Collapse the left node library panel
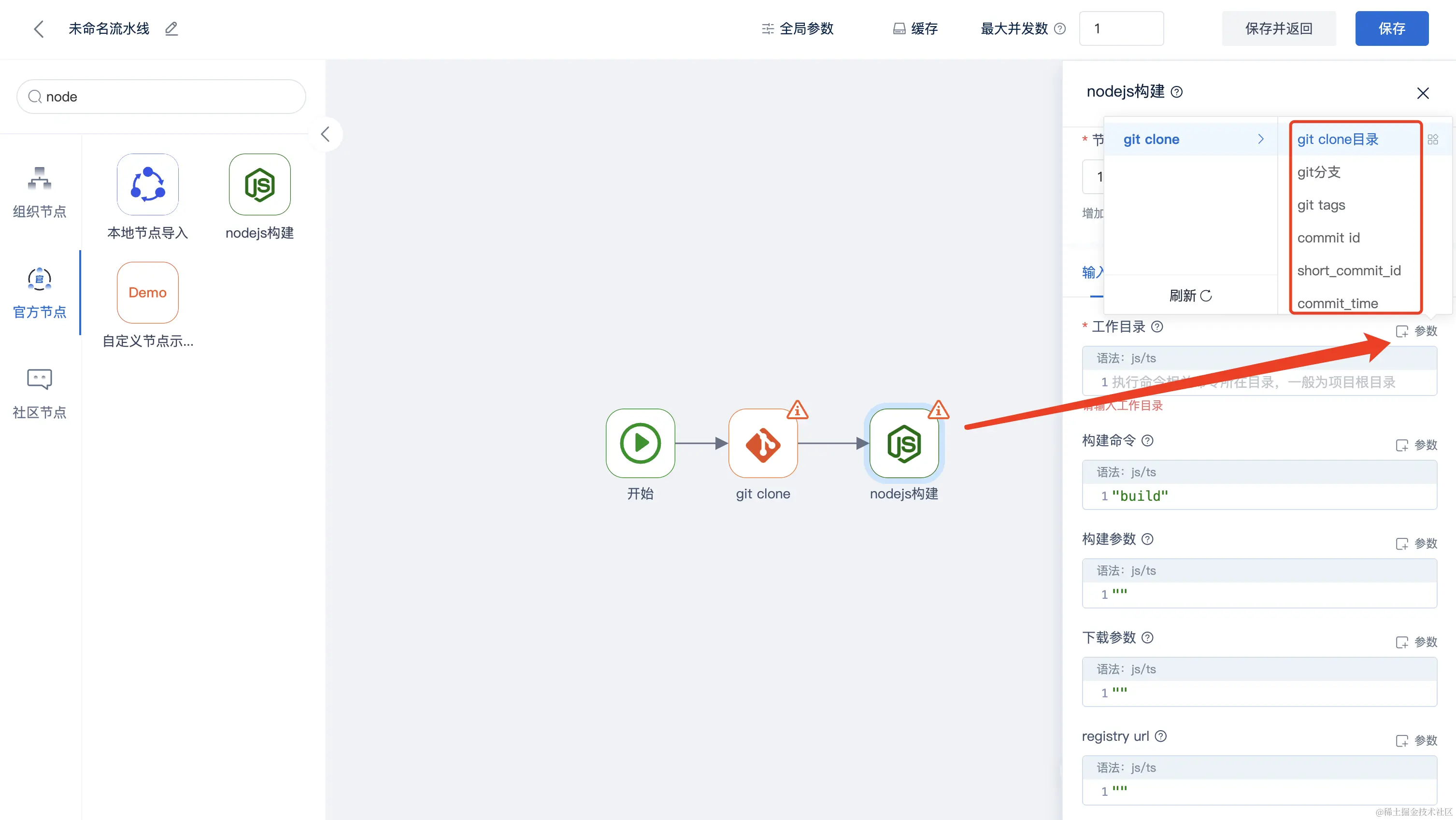This screenshot has height=820, width=1456. tap(325, 134)
